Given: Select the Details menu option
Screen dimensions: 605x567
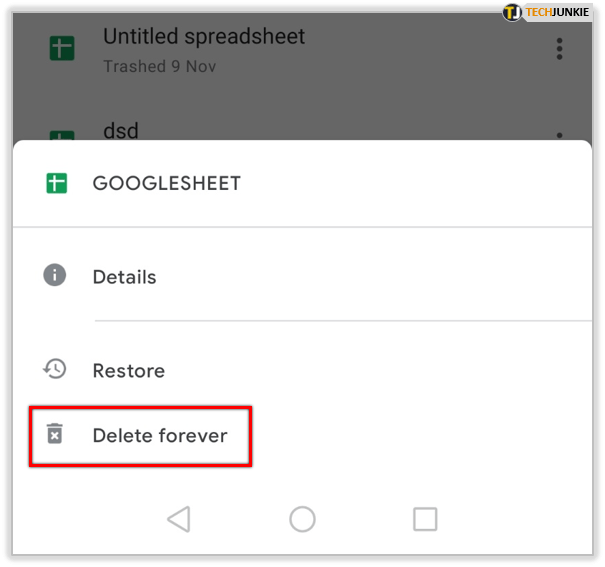Looking at the screenshot, I should point(124,277).
